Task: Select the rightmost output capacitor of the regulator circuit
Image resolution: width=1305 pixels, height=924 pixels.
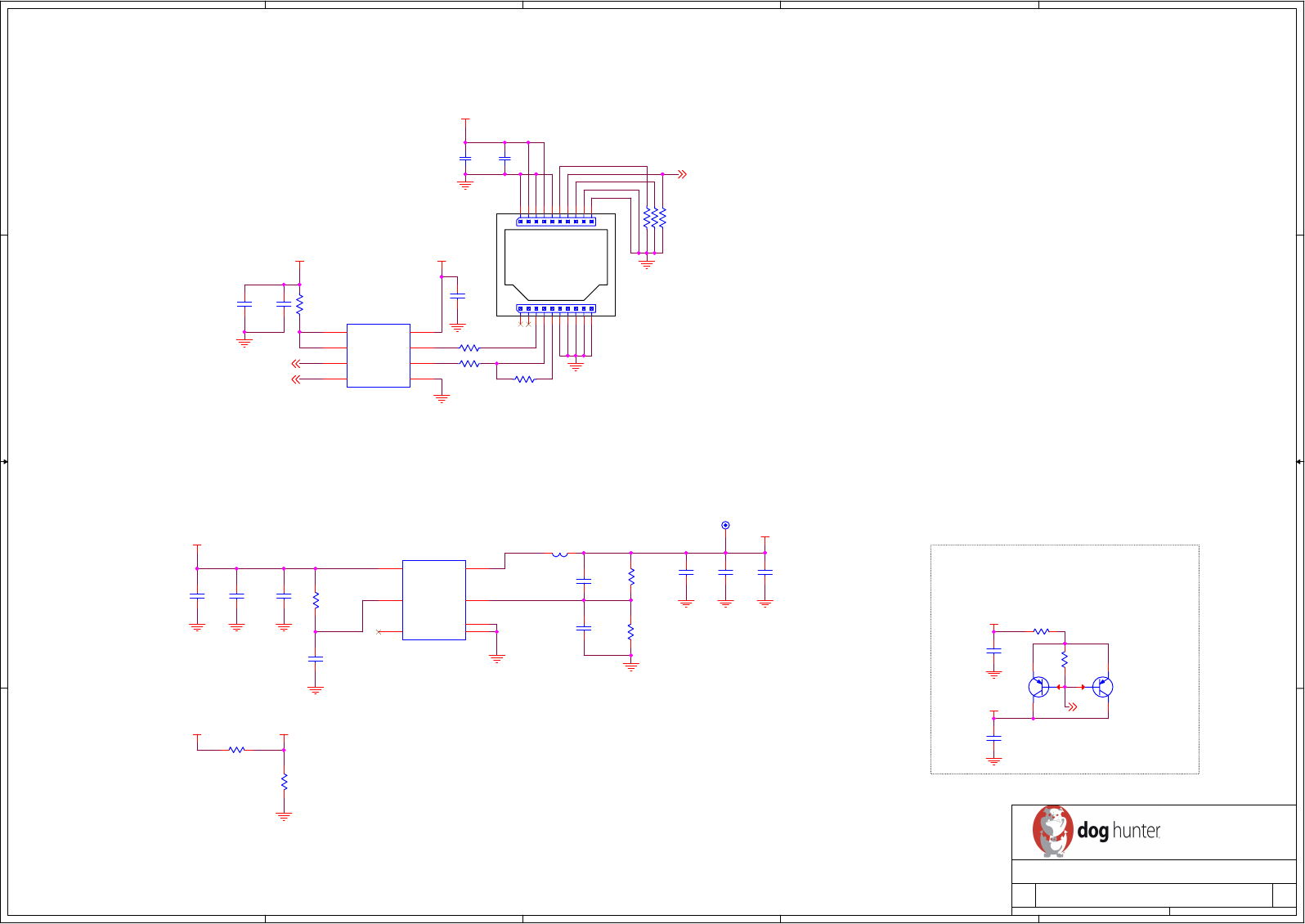Action: (765, 573)
